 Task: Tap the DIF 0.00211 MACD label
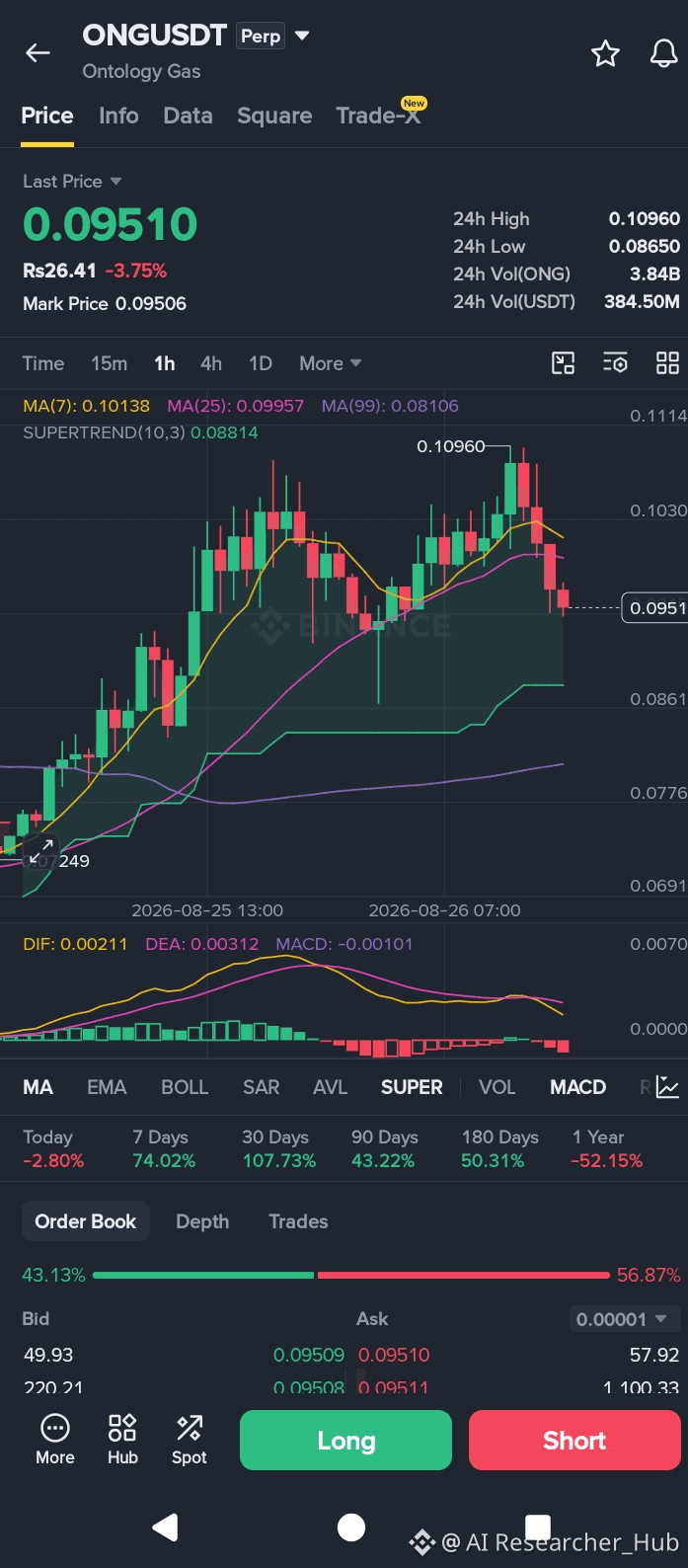click(75, 944)
